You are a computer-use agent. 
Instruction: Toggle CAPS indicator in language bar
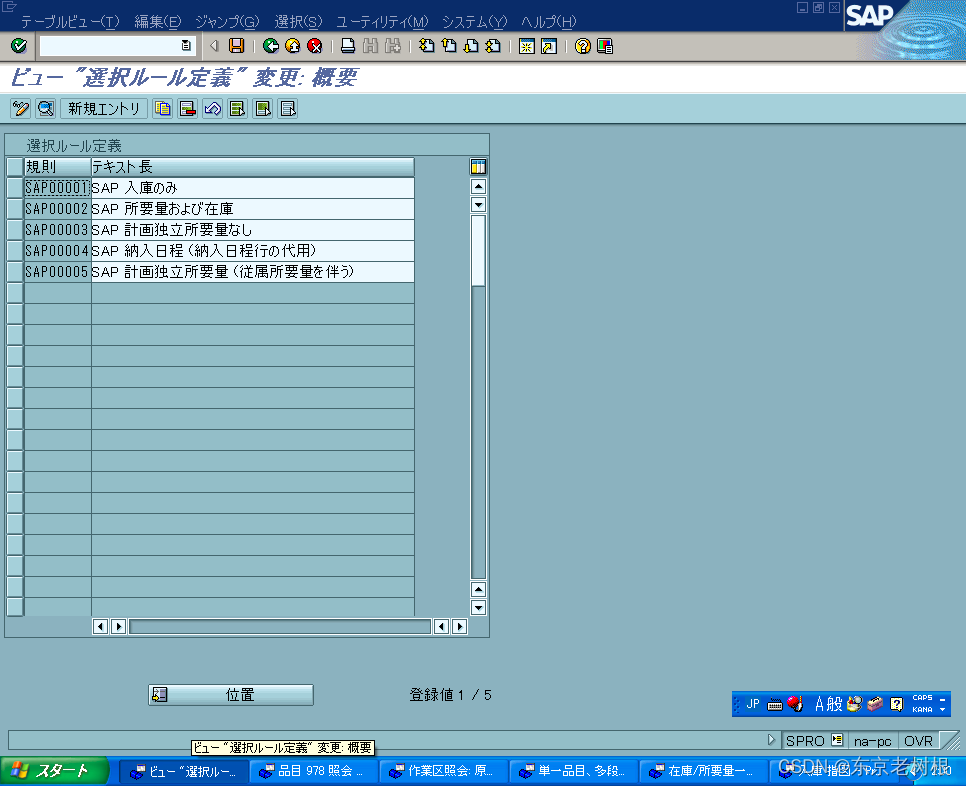click(925, 698)
